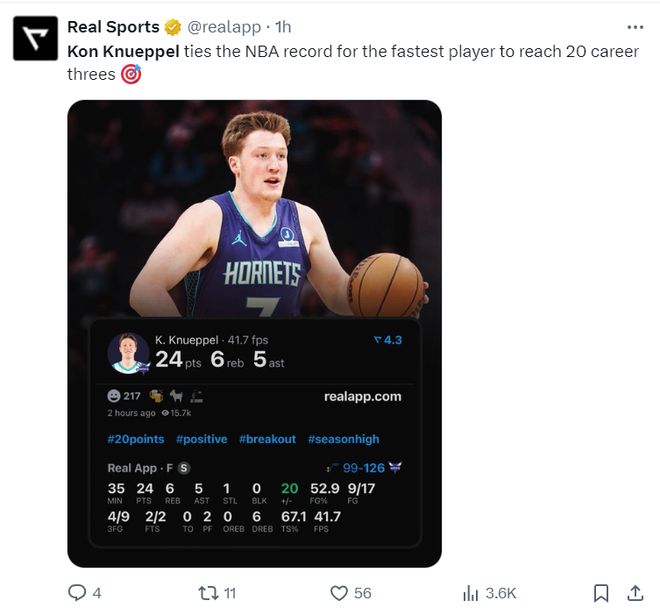
Task: Click the gold verified badge
Action: 172,27
